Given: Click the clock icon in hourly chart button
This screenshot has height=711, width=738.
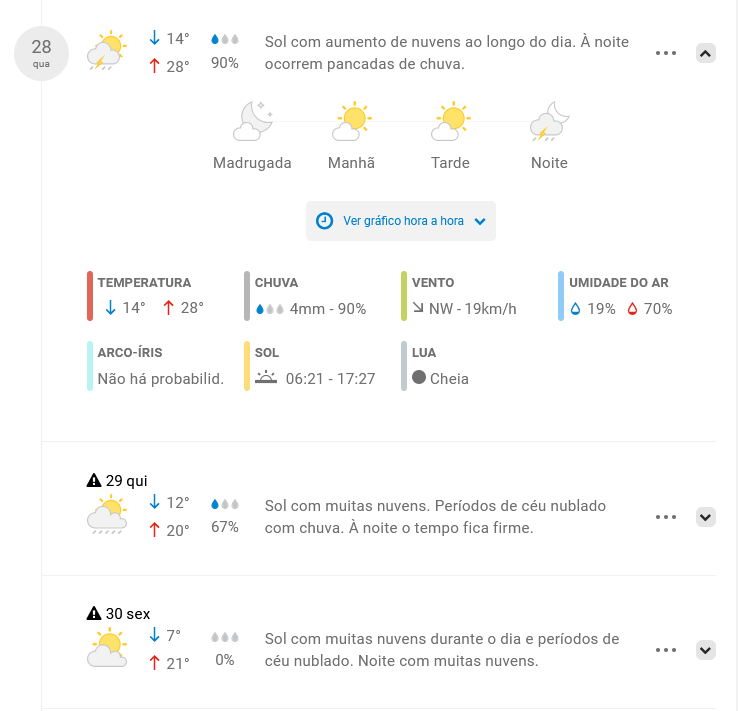Looking at the screenshot, I should [324, 221].
